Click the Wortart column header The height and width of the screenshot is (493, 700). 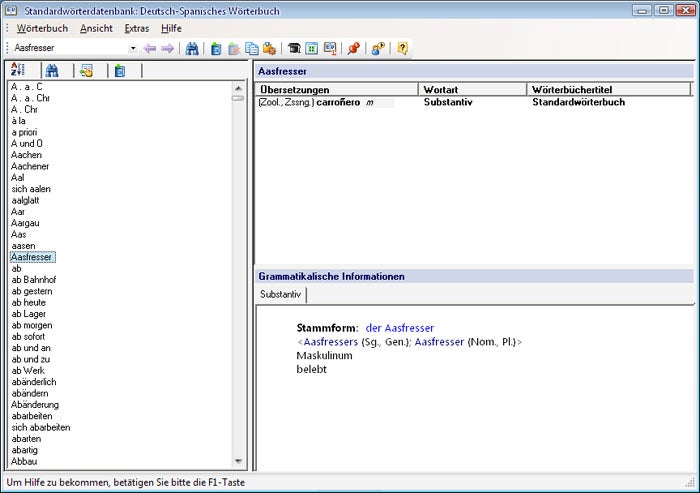[x=473, y=89]
